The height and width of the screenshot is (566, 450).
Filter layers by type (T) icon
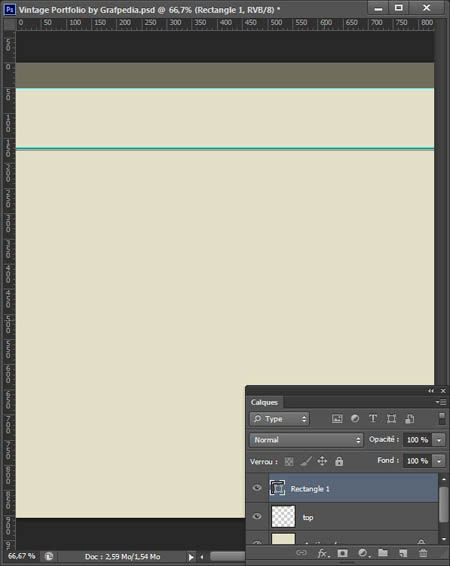pyautogui.click(x=373, y=418)
